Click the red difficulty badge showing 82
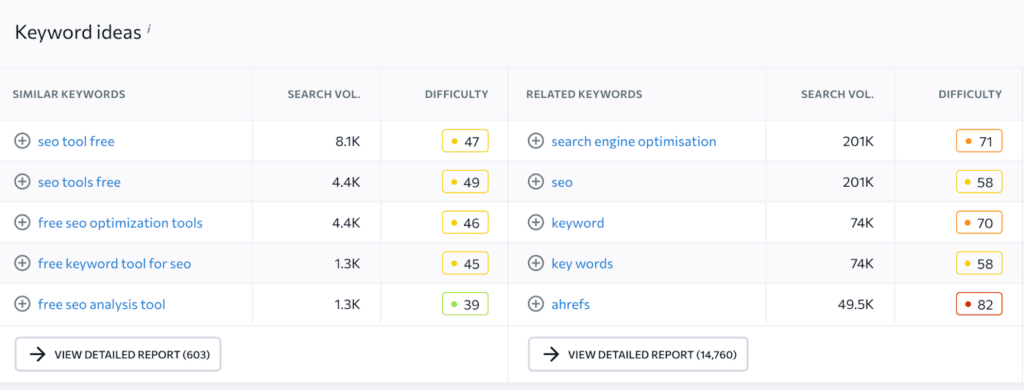Viewport: 1024px width, 390px height. click(x=979, y=304)
